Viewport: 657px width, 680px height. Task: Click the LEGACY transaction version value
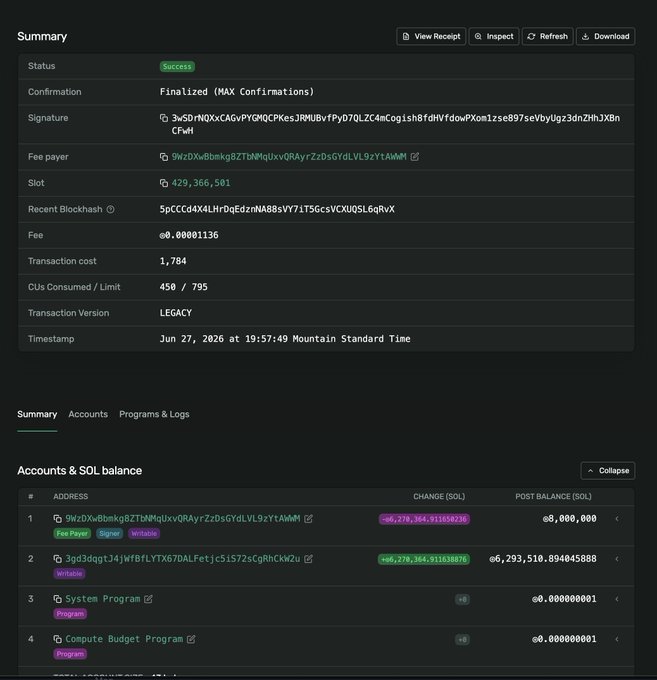(x=176, y=313)
